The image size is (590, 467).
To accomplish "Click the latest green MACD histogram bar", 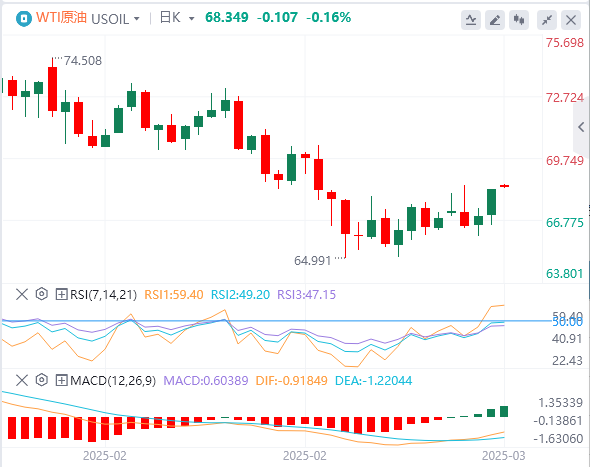I will click(x=504, y=411).
